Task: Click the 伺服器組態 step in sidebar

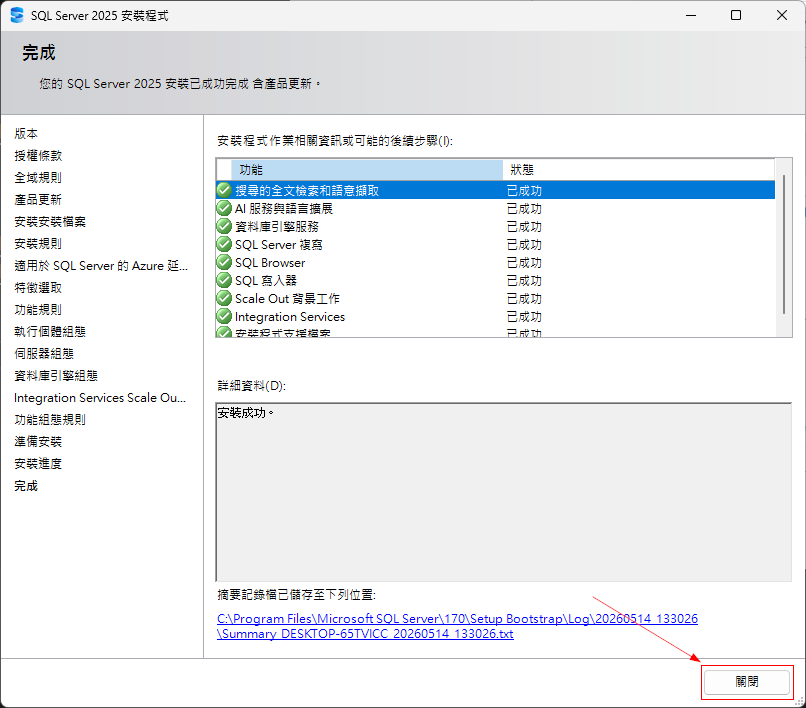Action: (x=44, y=354)
